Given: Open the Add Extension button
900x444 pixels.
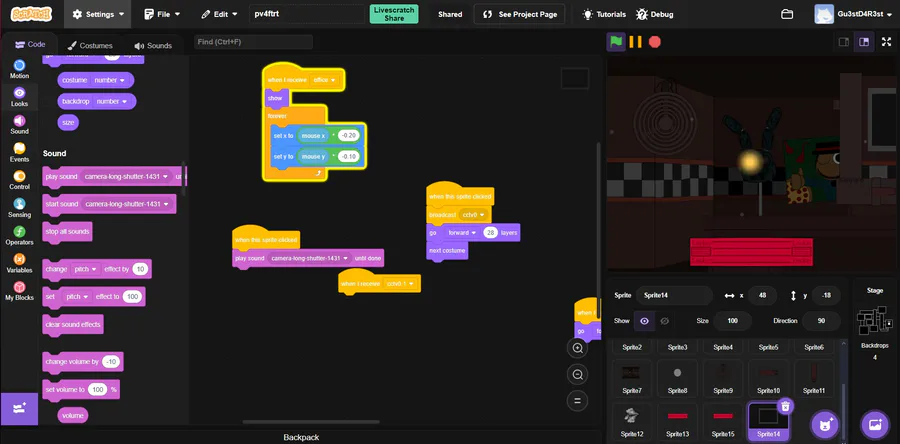Looking at the screenshot, I should (19, 408).
